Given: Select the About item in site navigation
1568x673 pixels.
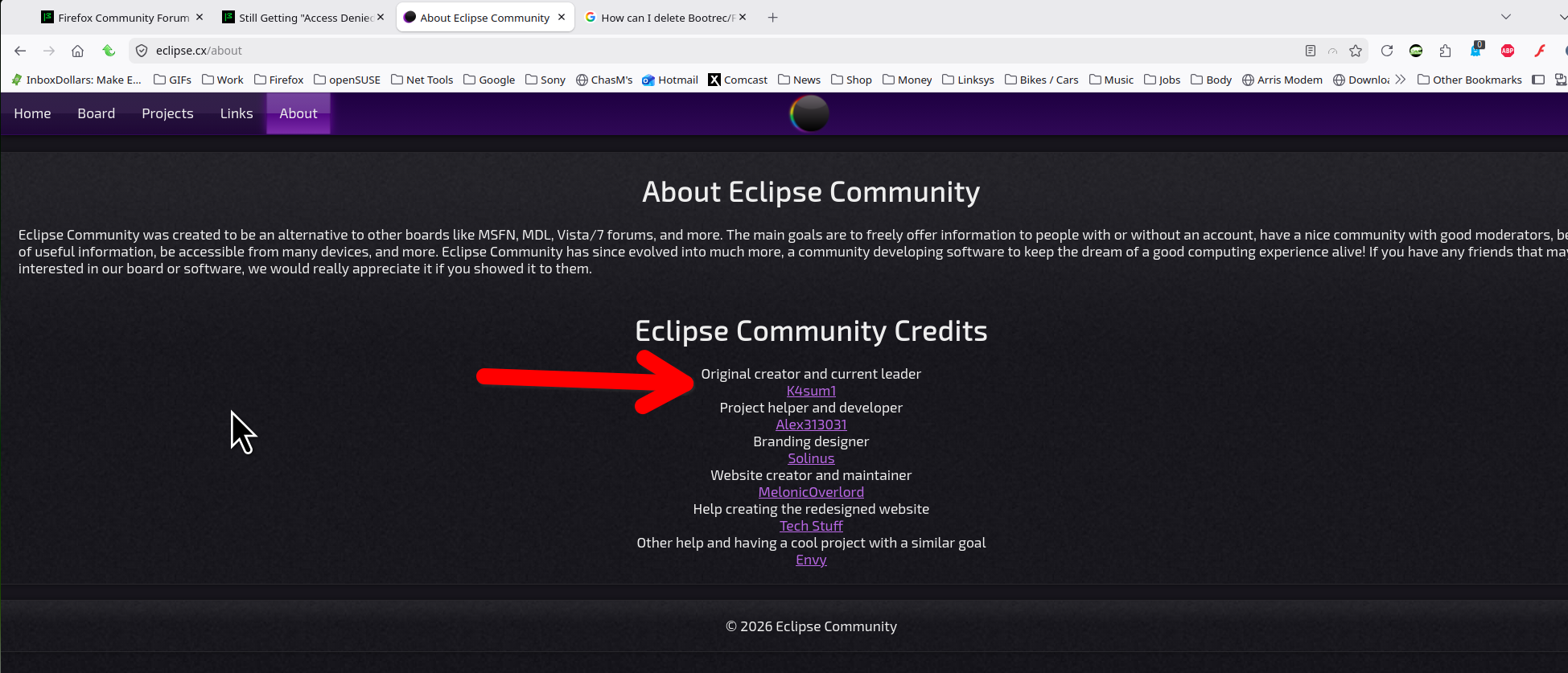Looking at the screenshot, I should pos(298,113).
